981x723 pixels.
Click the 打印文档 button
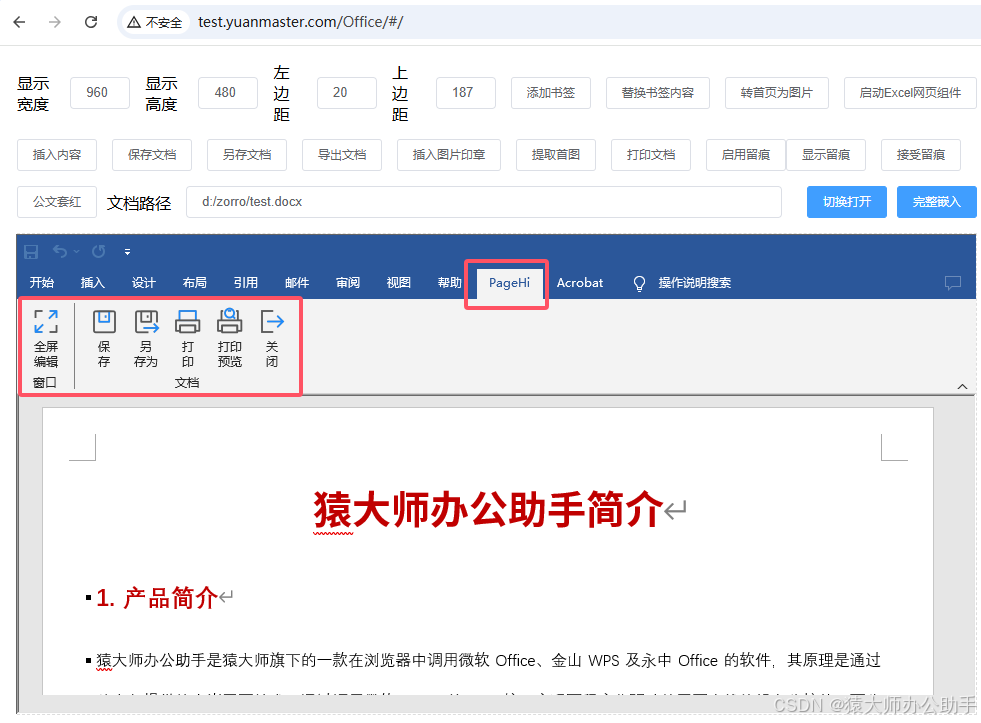[651, 154]
